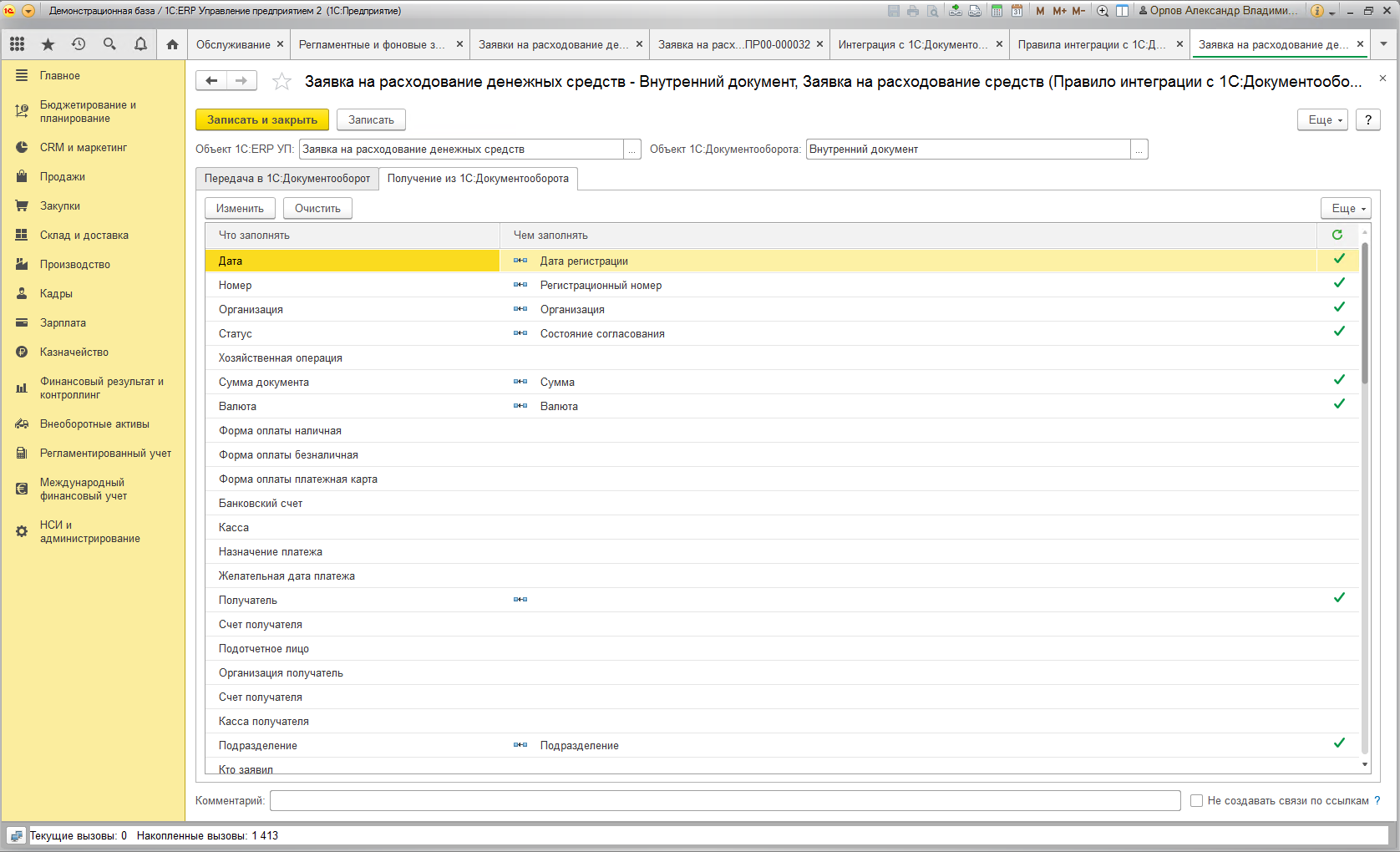Click the current calls status bar icon

click(16, 835)
